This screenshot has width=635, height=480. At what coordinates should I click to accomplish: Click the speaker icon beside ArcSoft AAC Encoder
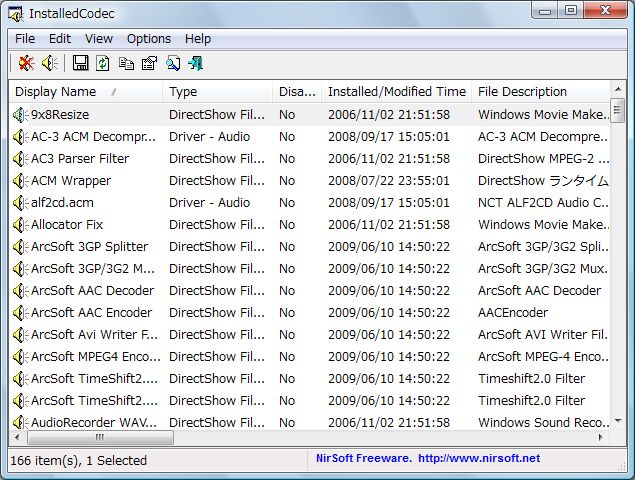tap(20, 313)
